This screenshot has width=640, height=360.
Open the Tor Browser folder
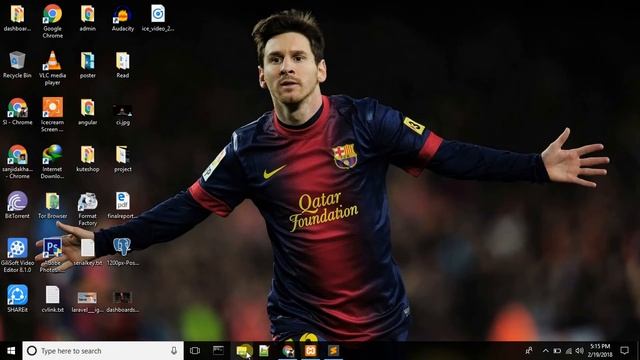coord(53,205)
